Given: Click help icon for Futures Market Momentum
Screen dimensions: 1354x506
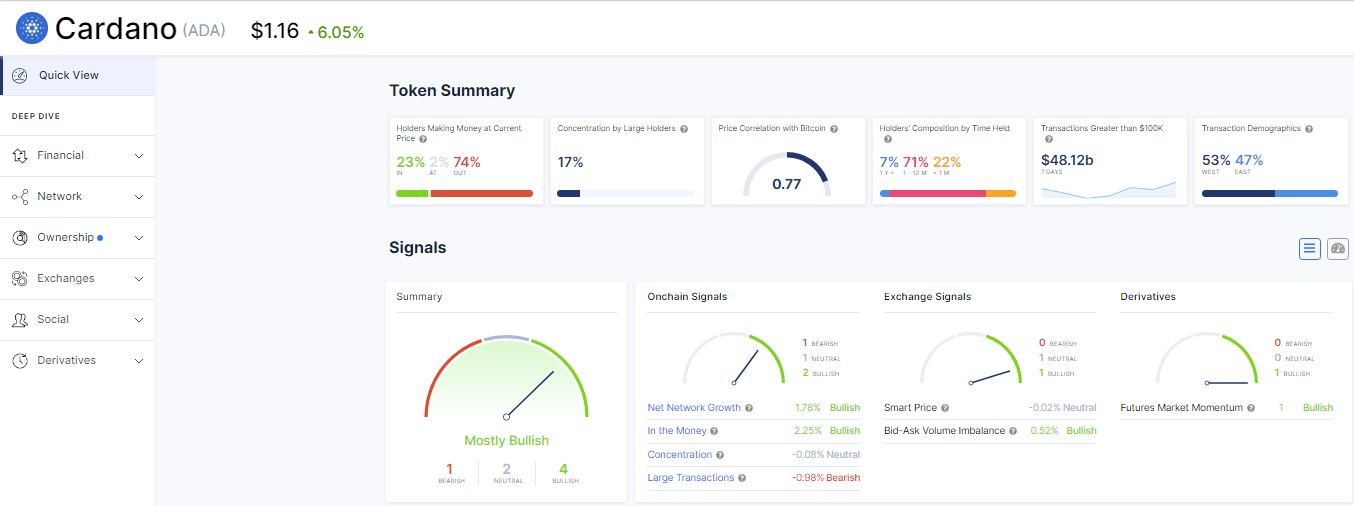Looking at the screenshot, I should point(1251,408).
